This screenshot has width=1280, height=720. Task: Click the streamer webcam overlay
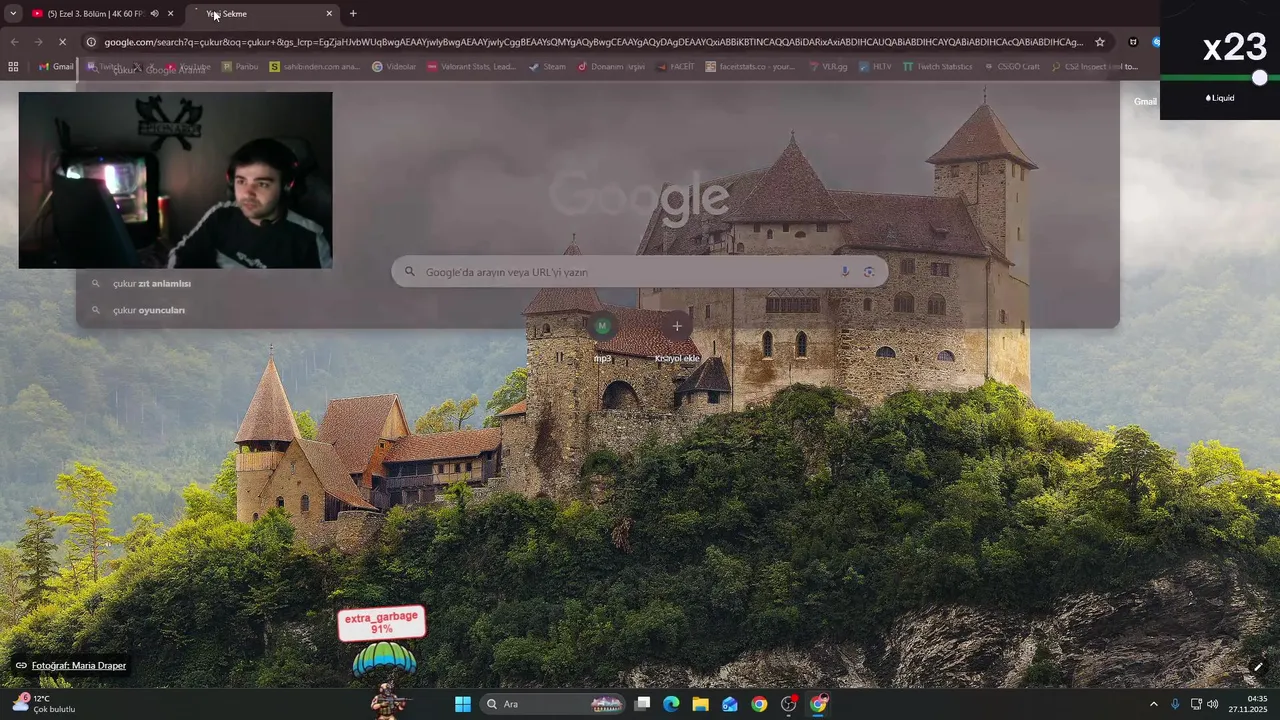[x=175, y=180]
